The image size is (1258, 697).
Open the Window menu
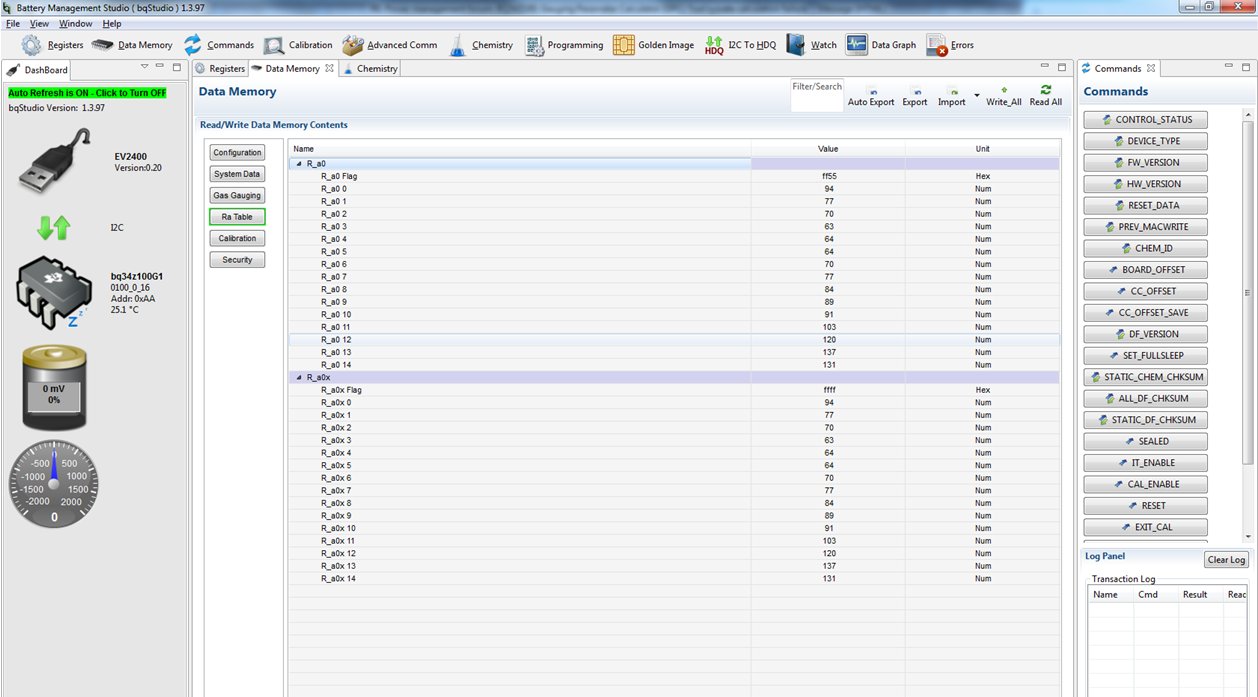coord(75,23)
